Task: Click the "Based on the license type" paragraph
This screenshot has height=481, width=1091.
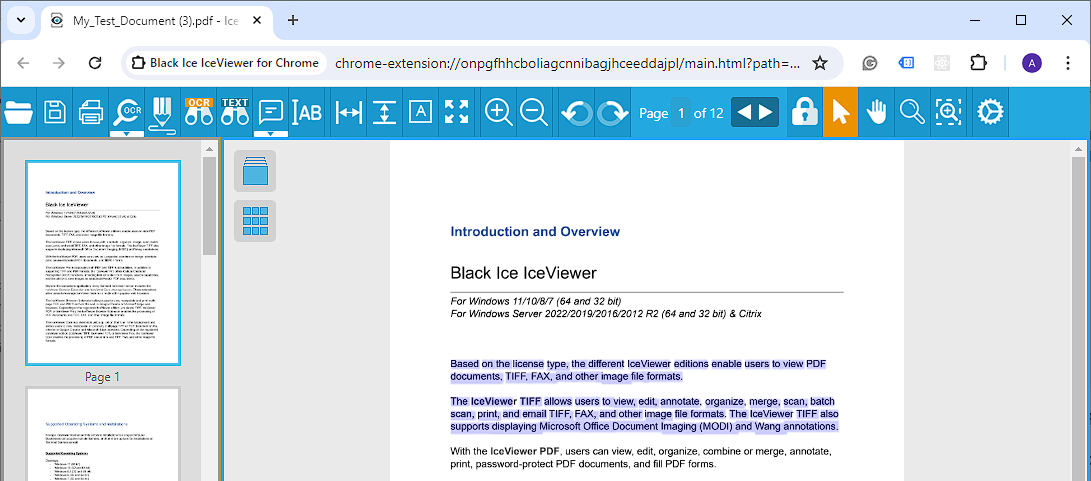Action: tap(638, 370)
